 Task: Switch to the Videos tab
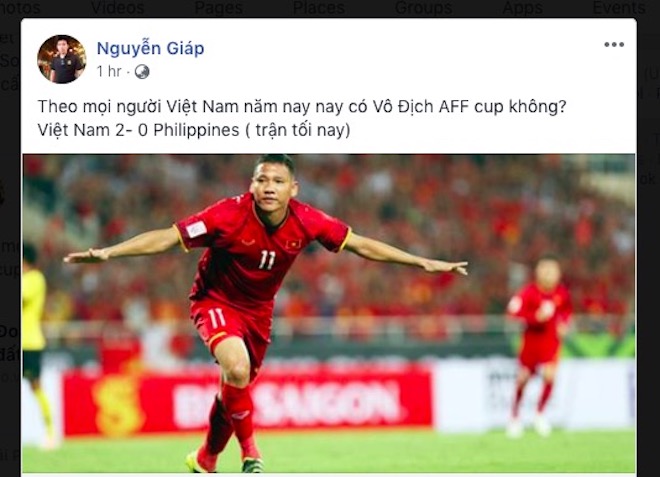pyautogui.click(x=117, y=8)
